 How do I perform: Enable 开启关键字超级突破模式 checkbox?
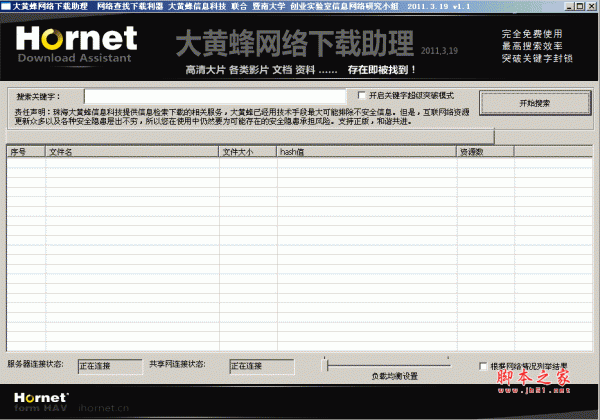(361, 95)
